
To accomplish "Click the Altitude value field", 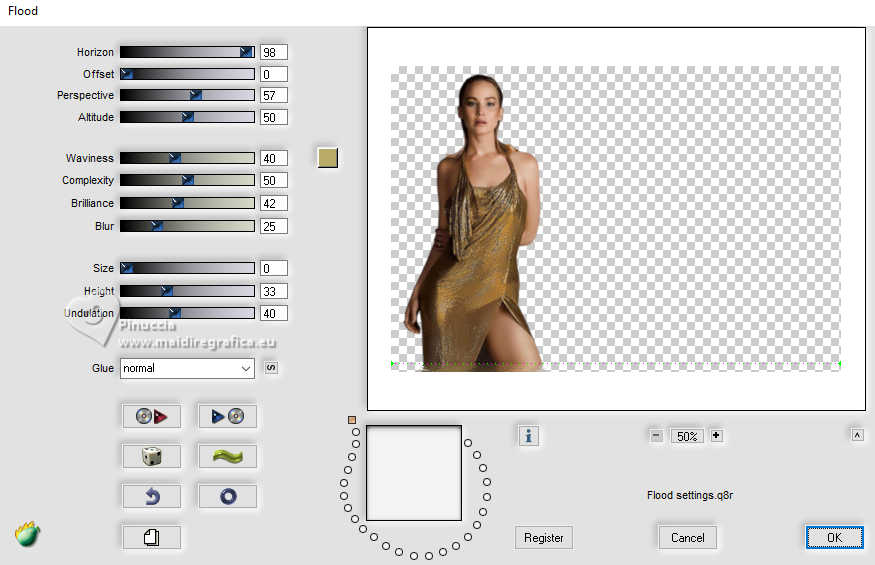I will pos(274,117).
